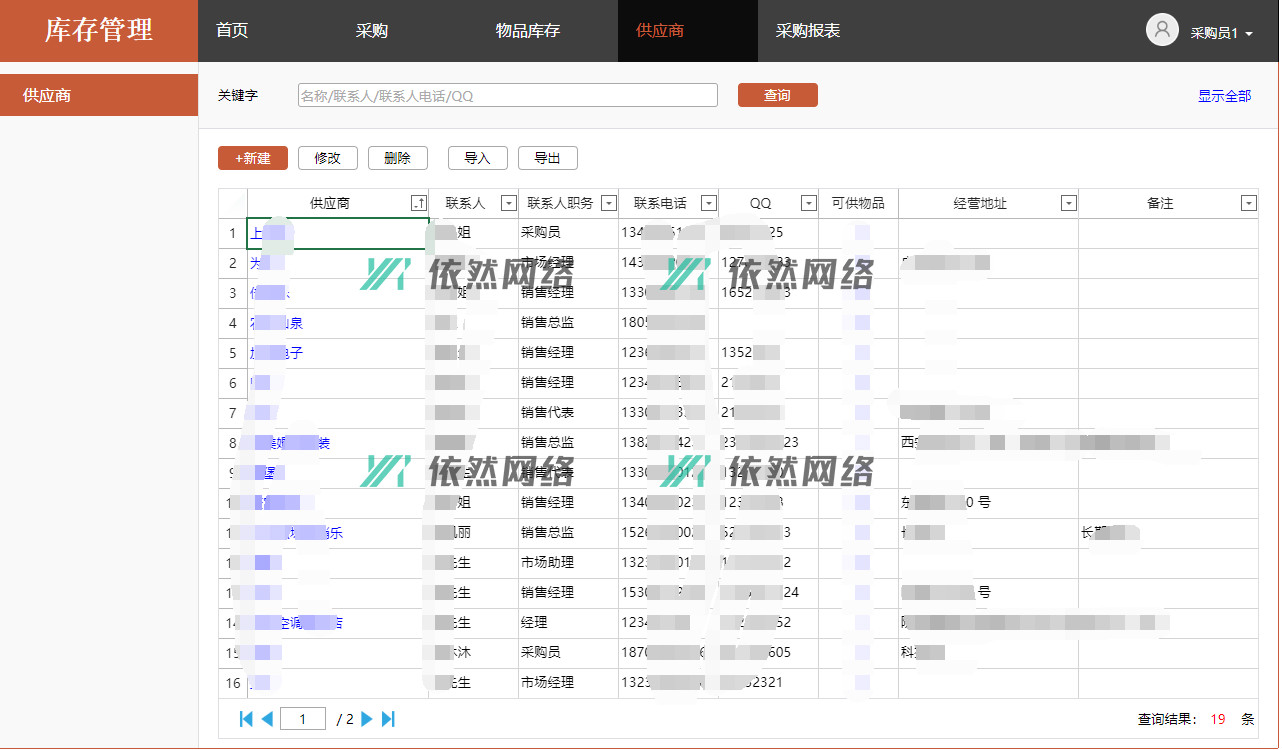Open 联系电话 column filter dropdown
The image size is (1282, 750).
(708, 203)
